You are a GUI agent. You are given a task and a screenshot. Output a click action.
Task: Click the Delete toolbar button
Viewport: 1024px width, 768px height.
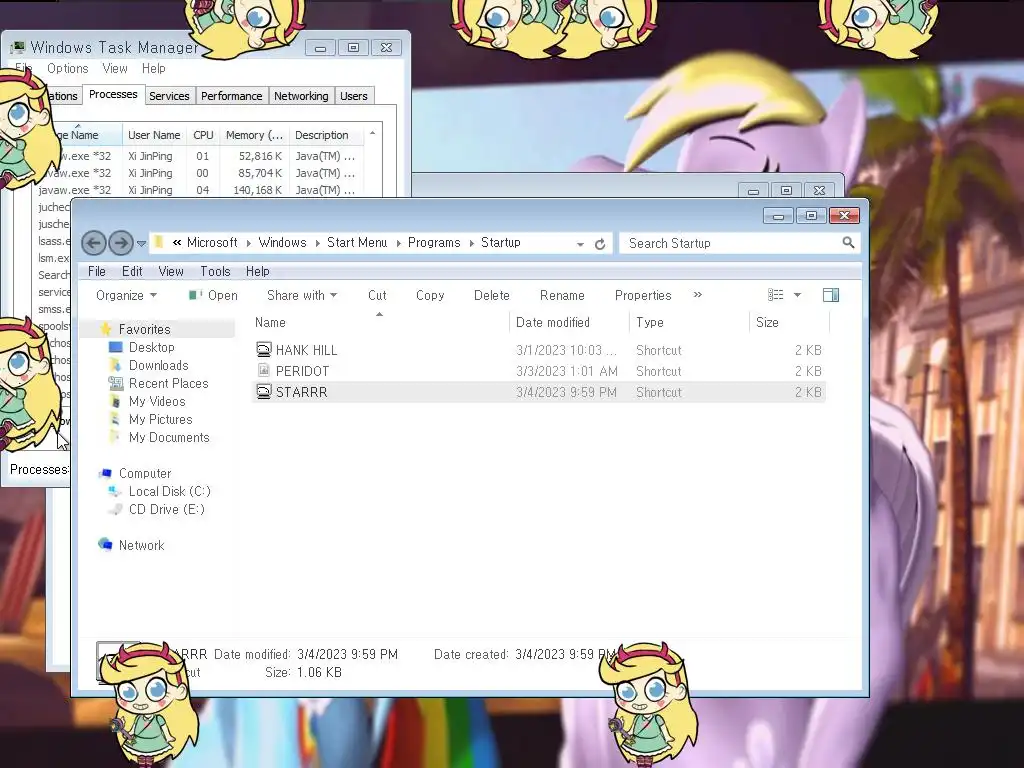click(491, 295)
